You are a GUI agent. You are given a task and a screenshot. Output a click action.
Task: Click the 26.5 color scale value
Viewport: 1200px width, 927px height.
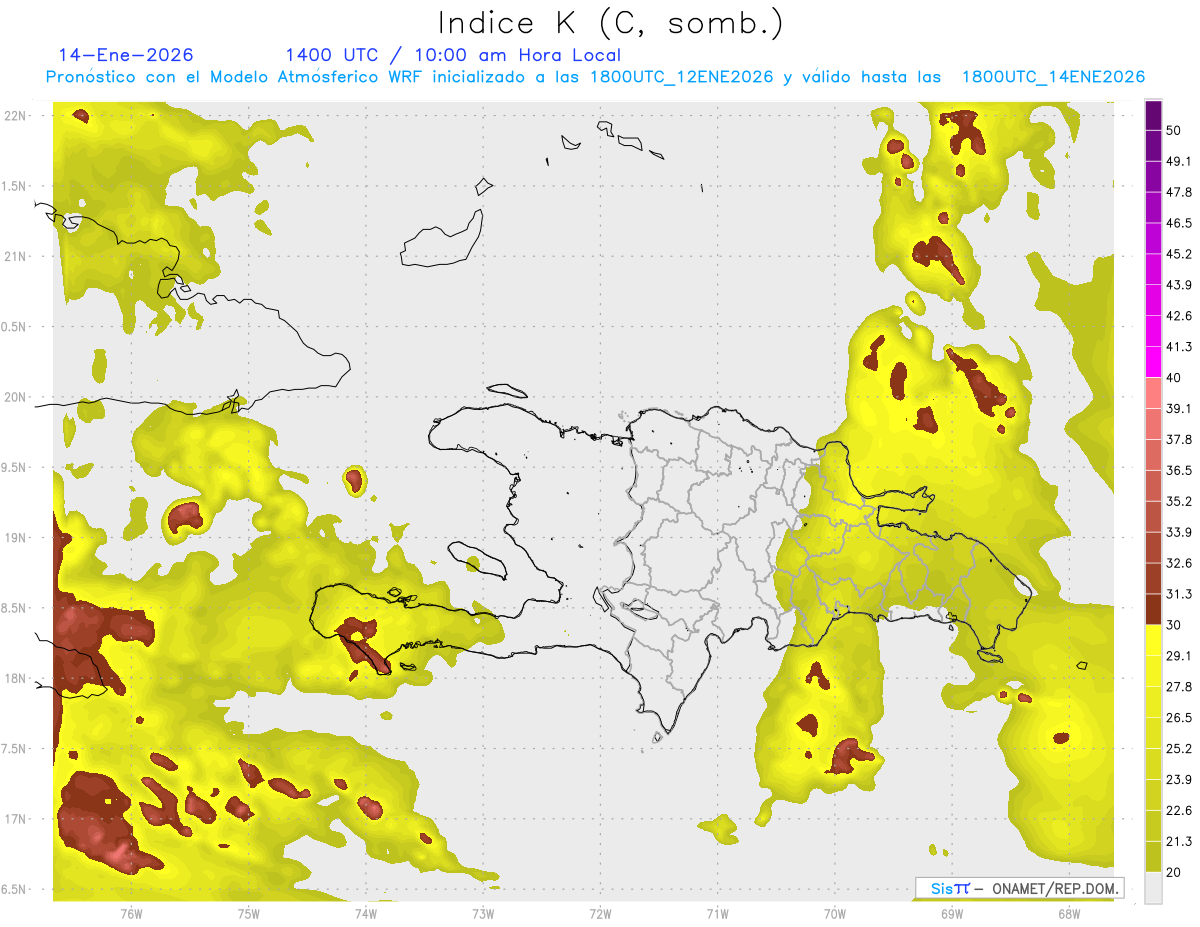[x=1179, y=718]
